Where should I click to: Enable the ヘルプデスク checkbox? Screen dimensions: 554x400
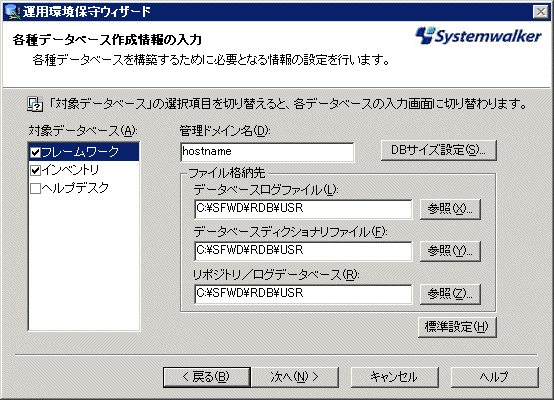pos(36,188)
